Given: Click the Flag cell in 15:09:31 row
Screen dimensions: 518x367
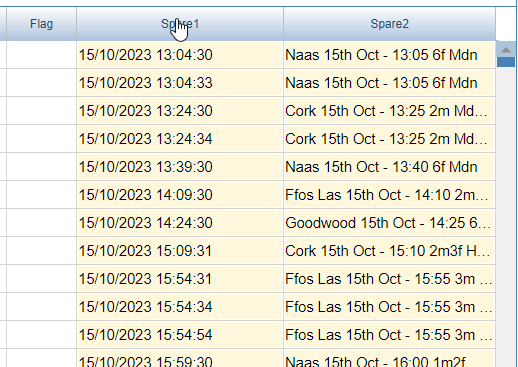Looking at the screenshot, I should [x=41, y=251].
